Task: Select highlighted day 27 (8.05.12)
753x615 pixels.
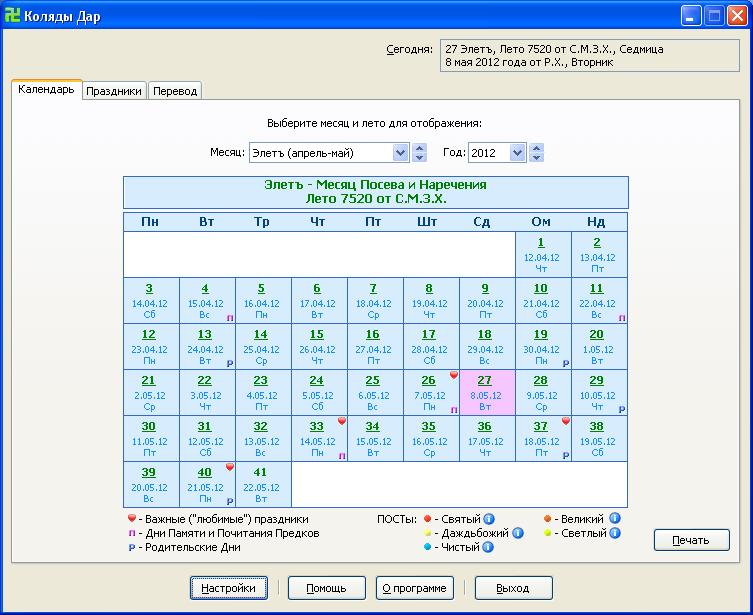Action: [487, 393]
